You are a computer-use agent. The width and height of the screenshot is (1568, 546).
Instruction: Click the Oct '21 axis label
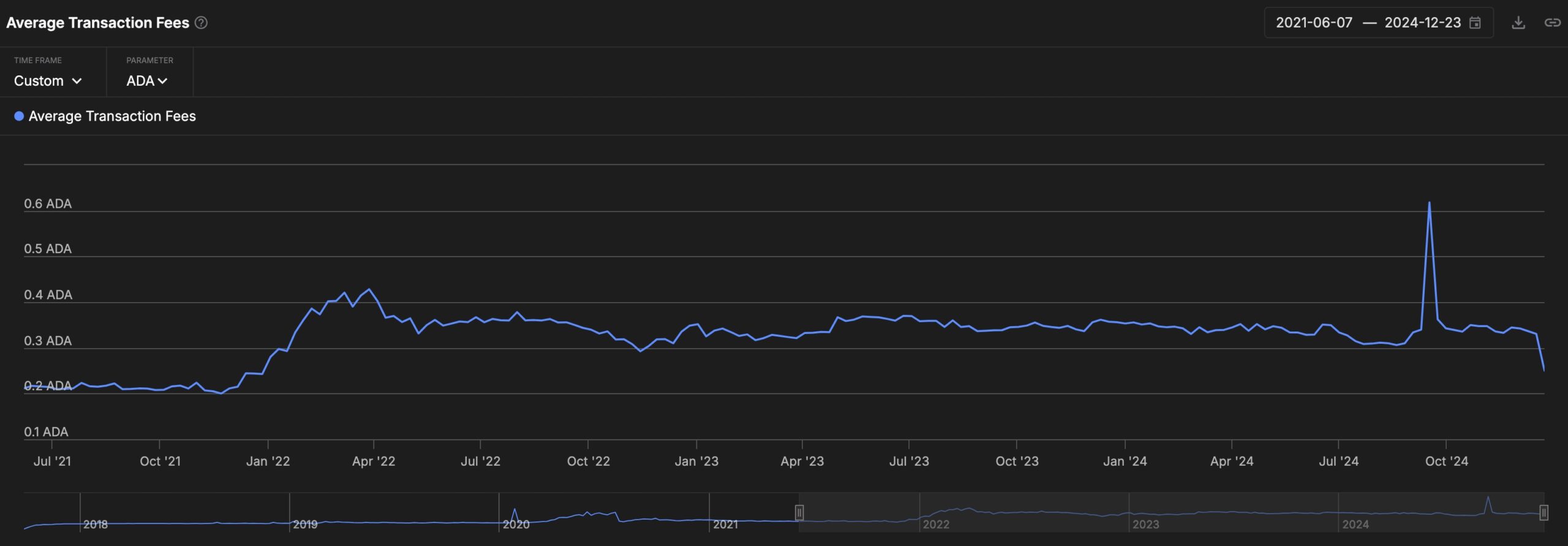pyautogui.click(x=160, y=461)
